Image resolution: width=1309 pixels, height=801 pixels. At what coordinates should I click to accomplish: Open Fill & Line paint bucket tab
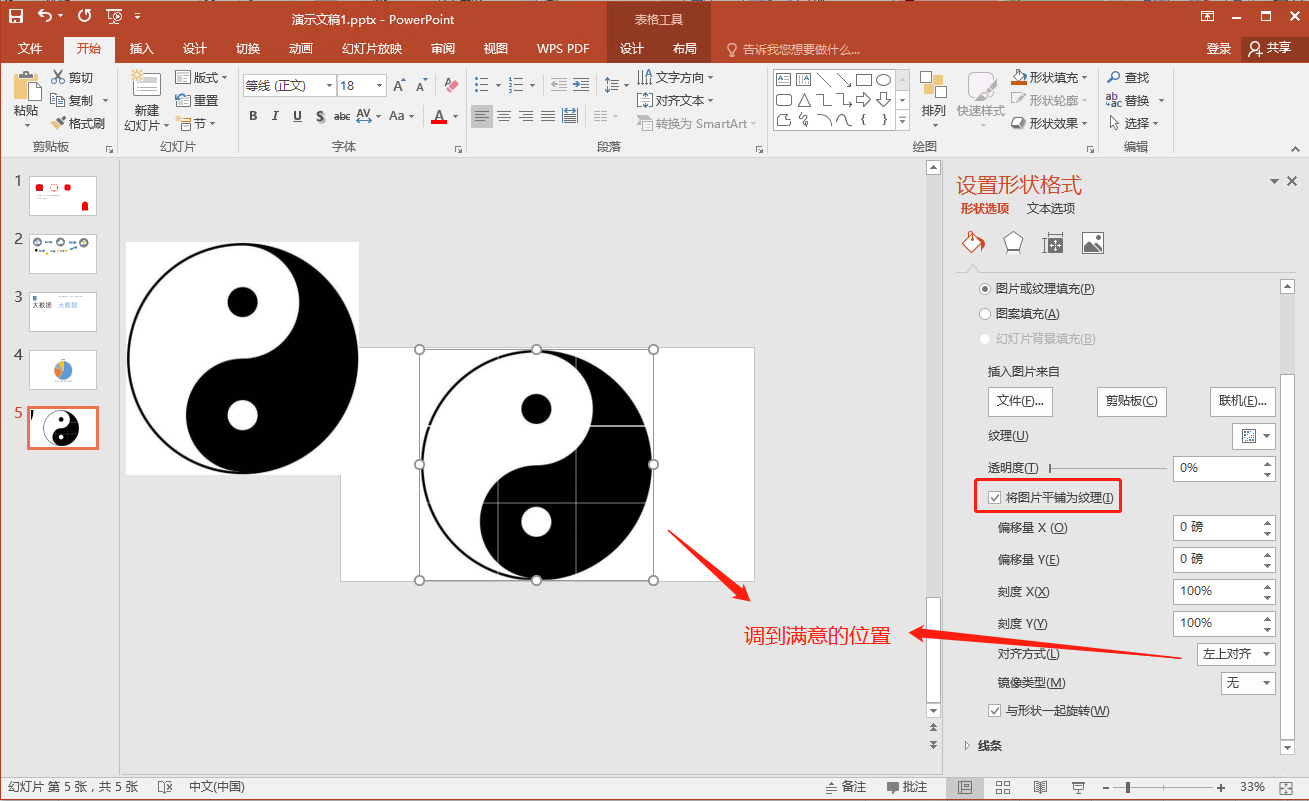point(973,243)
